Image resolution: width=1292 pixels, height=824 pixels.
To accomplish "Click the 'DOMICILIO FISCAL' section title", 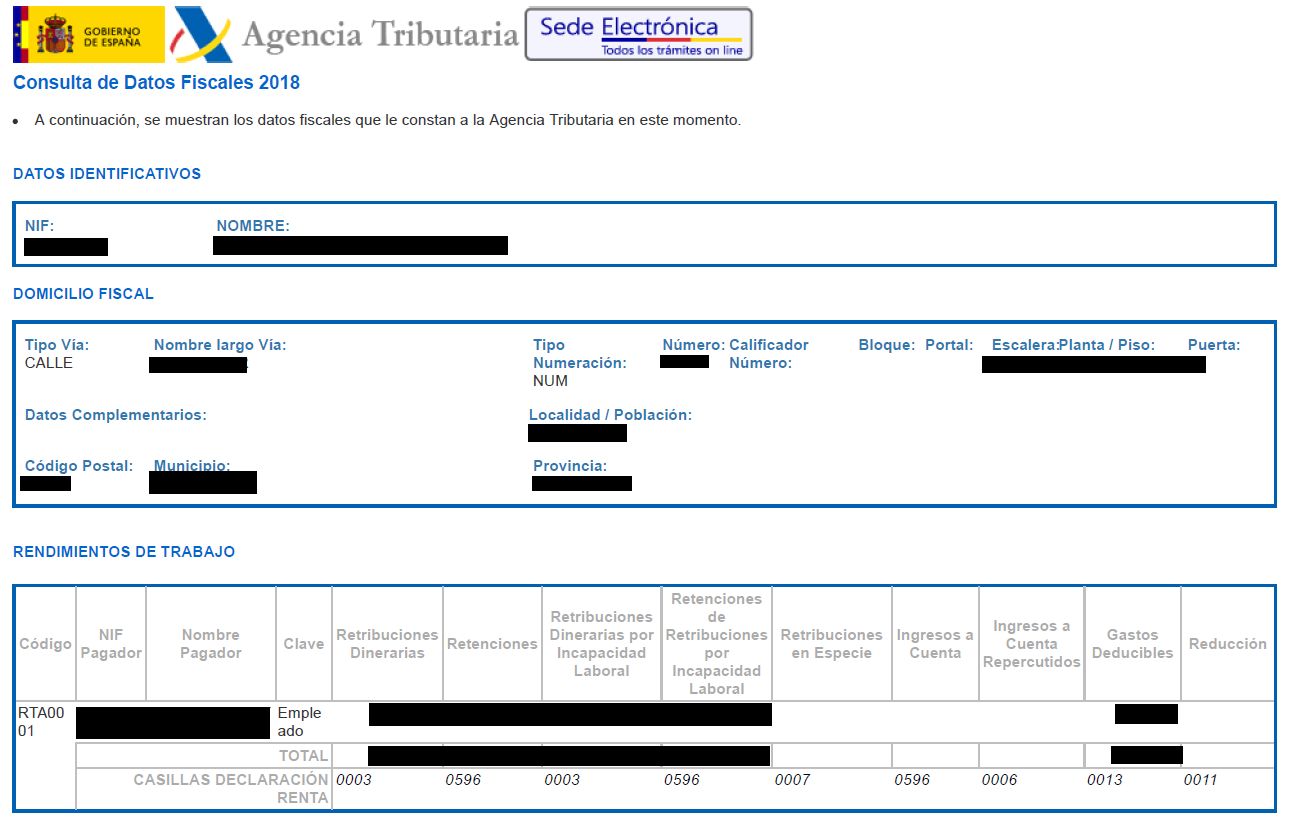I will 83,294.
